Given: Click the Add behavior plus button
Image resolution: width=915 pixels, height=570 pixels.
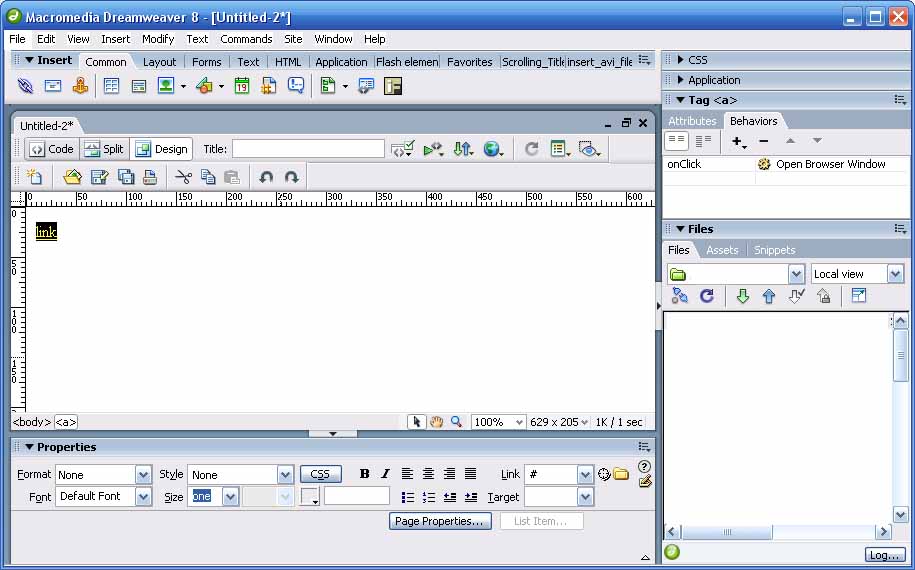Looking at the screenshot, I should click(739, 141).
